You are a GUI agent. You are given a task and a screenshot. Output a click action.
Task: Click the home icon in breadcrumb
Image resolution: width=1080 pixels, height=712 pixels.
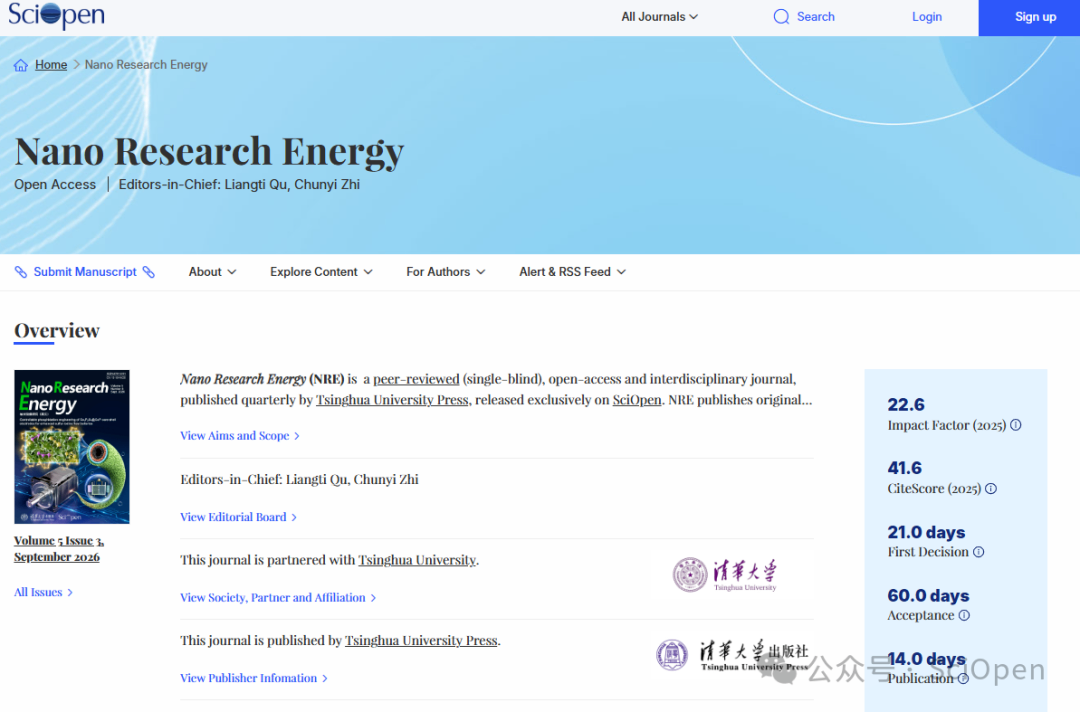pos(21,65)
